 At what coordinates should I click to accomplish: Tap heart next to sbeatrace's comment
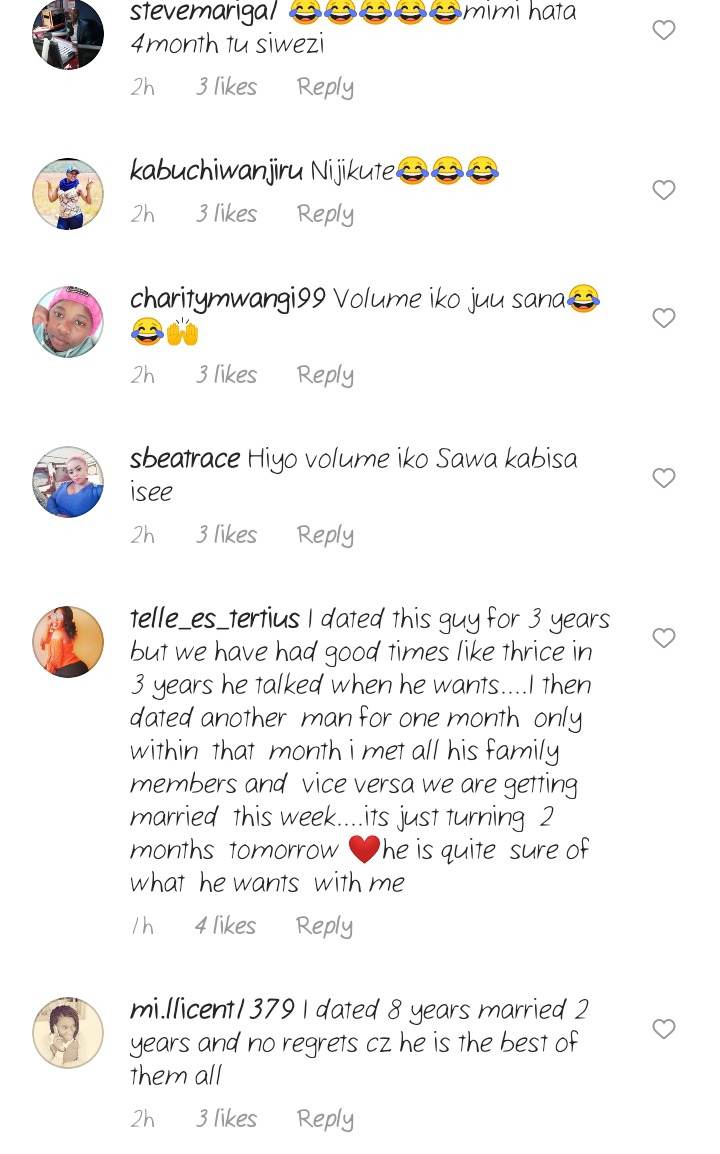click(x=663, y=478)
